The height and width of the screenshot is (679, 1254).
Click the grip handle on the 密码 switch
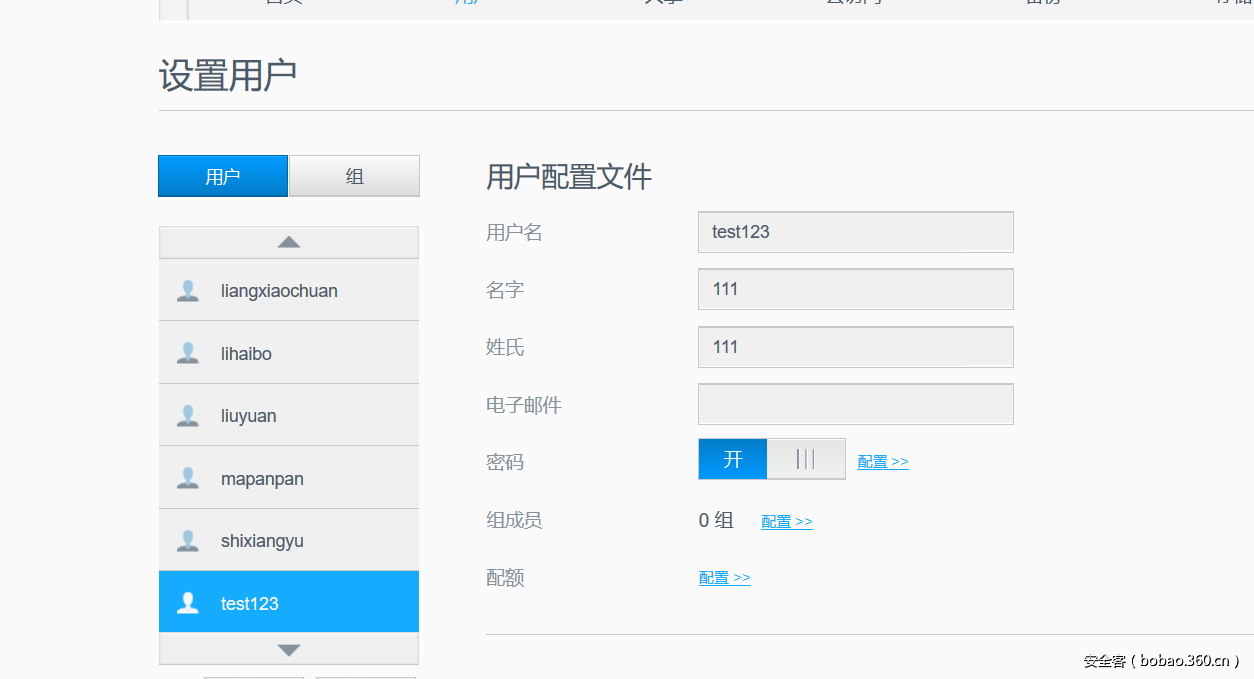coord(806,459)
